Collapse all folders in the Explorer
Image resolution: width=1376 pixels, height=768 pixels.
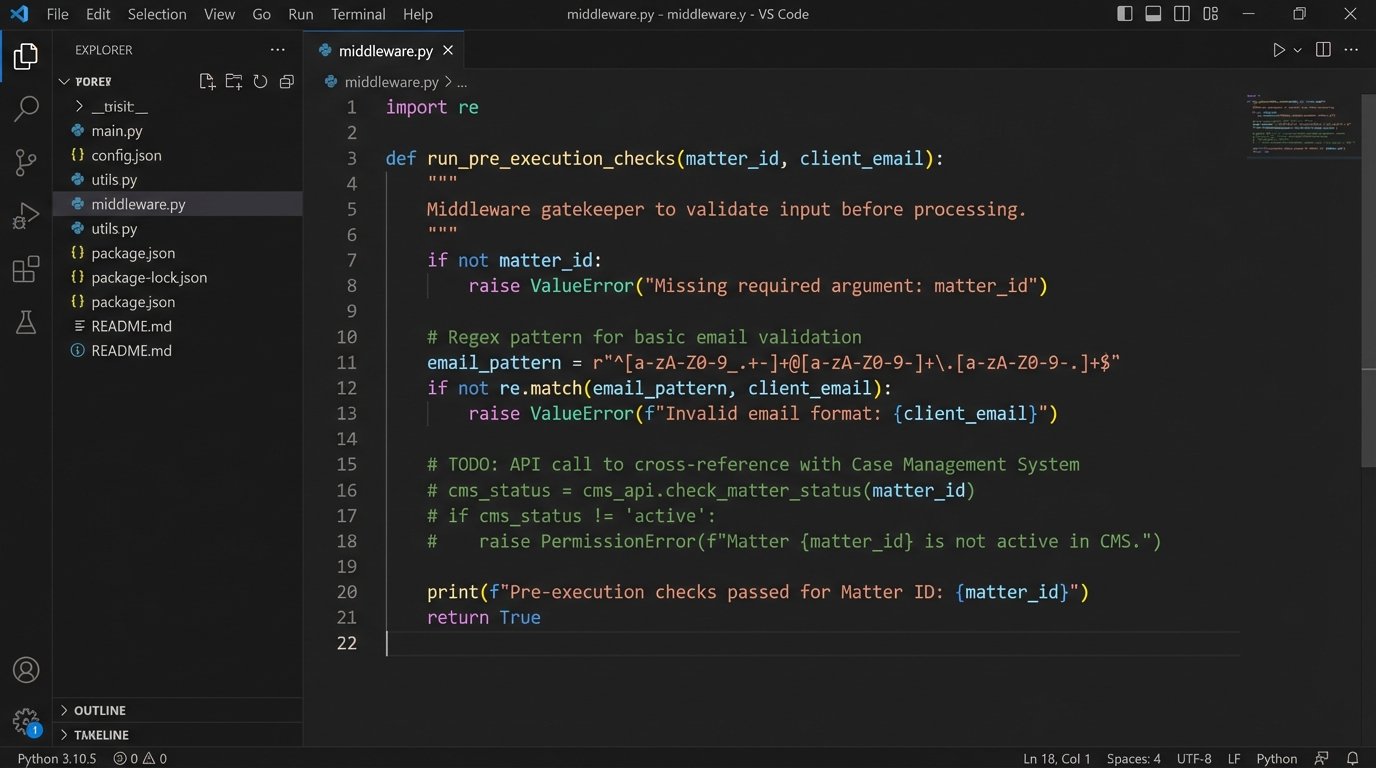286,81
